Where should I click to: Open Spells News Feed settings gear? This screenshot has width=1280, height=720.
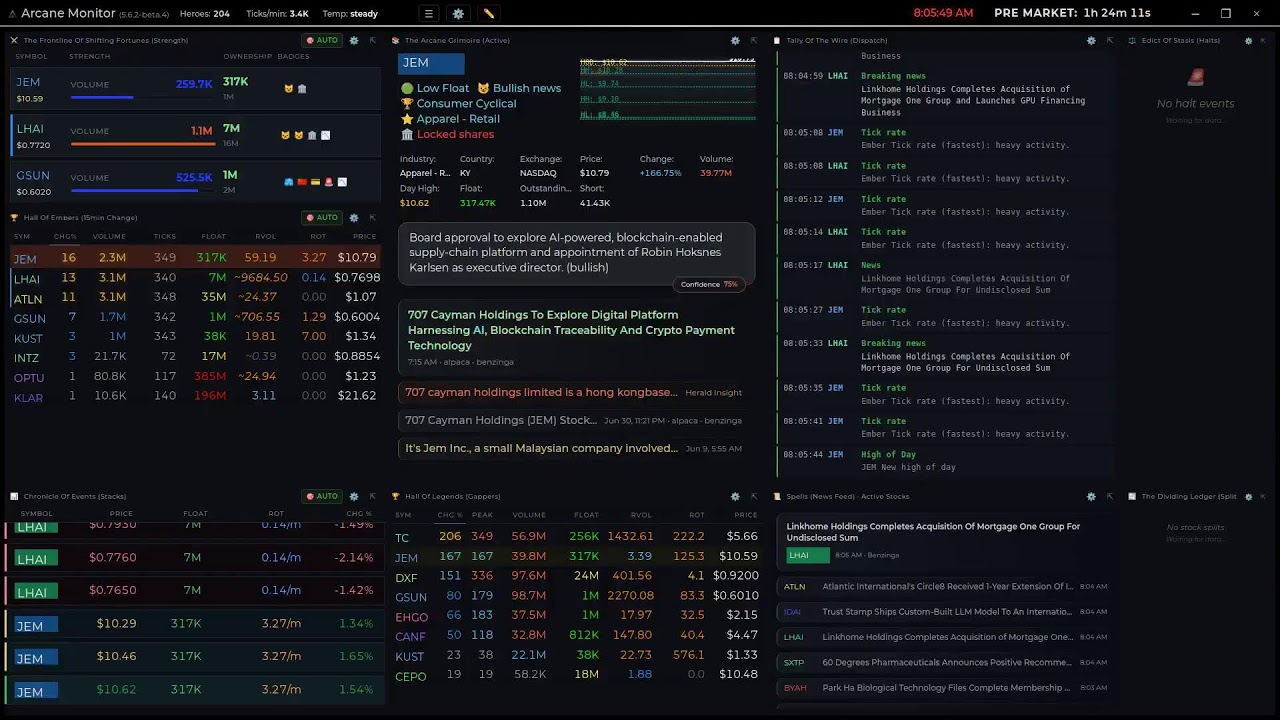(x=1091, y=496)
